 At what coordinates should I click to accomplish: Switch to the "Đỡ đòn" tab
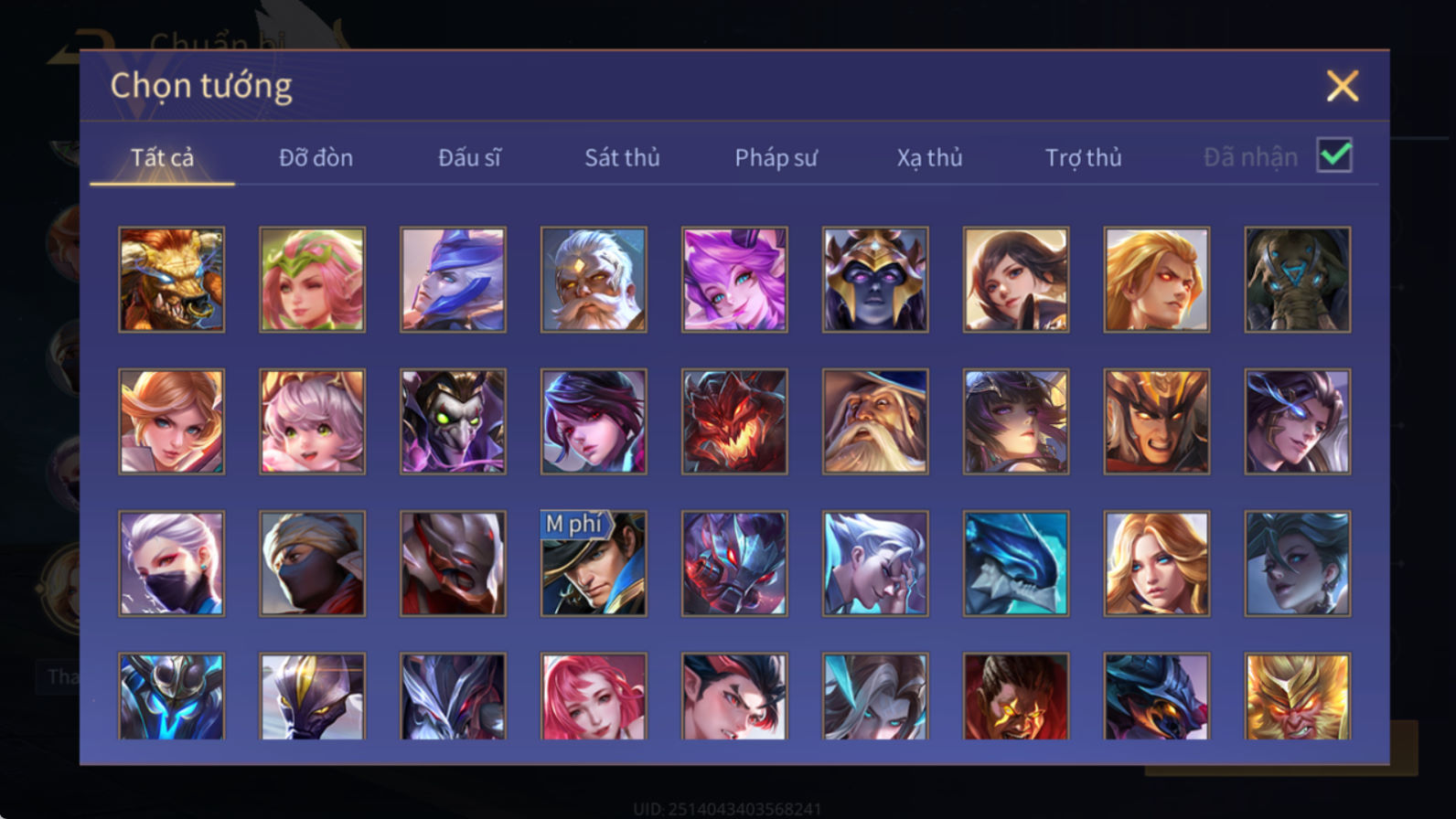(x=316, y=158)
